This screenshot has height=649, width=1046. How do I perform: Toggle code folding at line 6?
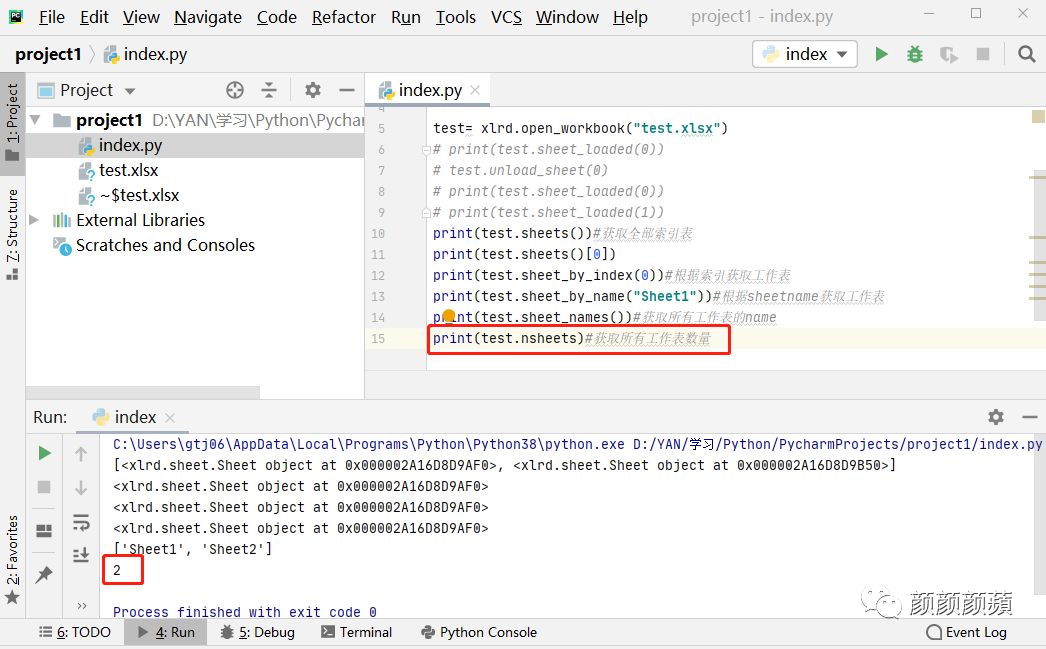(426, 150)
